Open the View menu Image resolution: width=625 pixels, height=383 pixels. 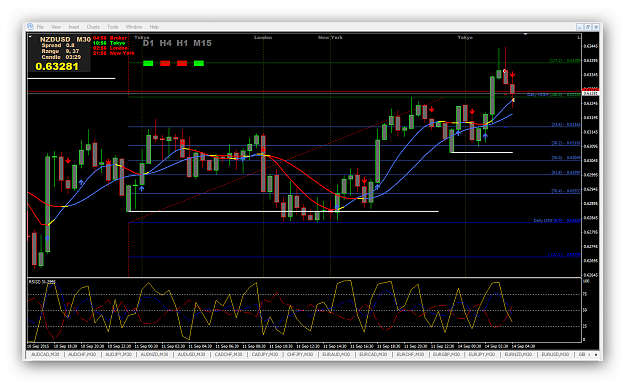coord(56,27)
